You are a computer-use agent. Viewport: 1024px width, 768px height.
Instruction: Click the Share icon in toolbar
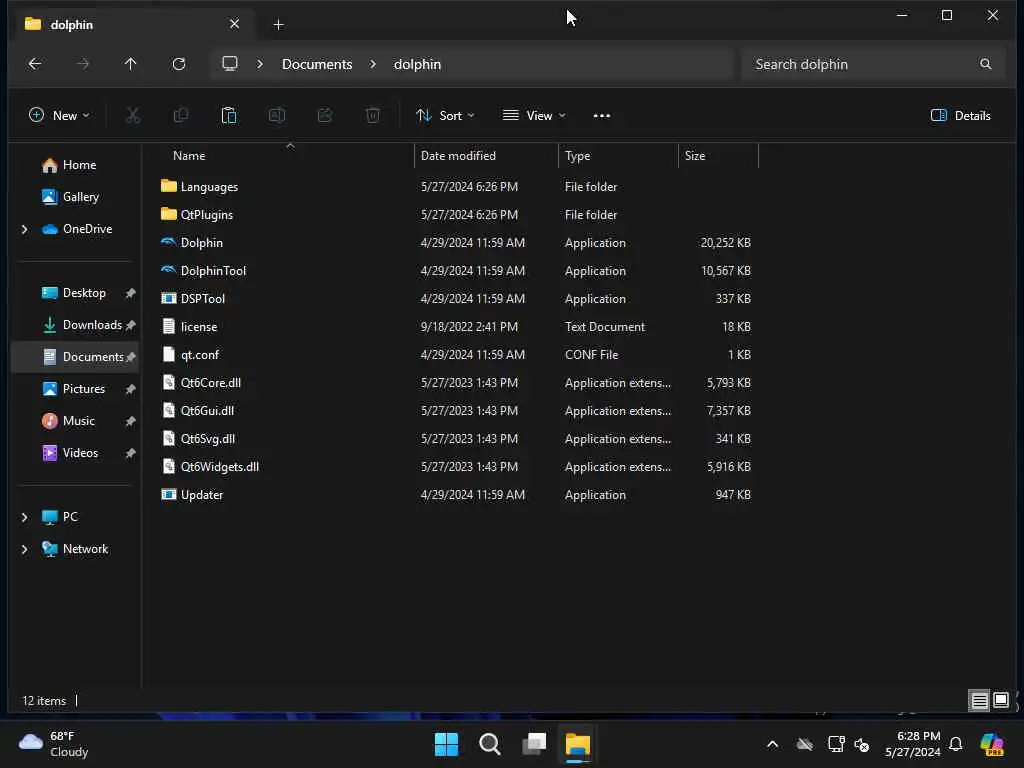click(325, 116)
